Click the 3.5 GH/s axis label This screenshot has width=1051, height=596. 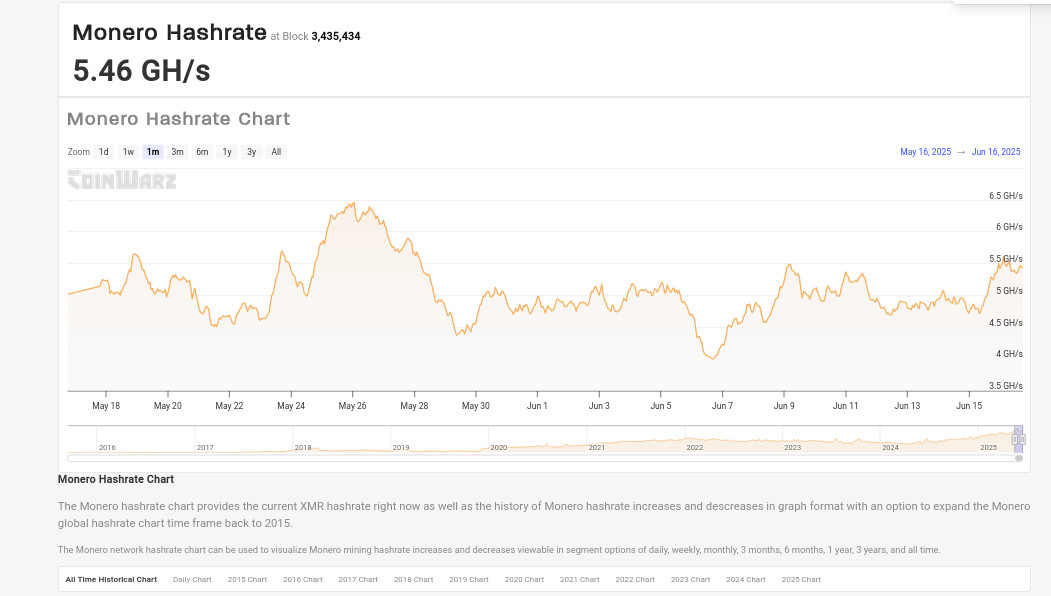point(1005,385)
